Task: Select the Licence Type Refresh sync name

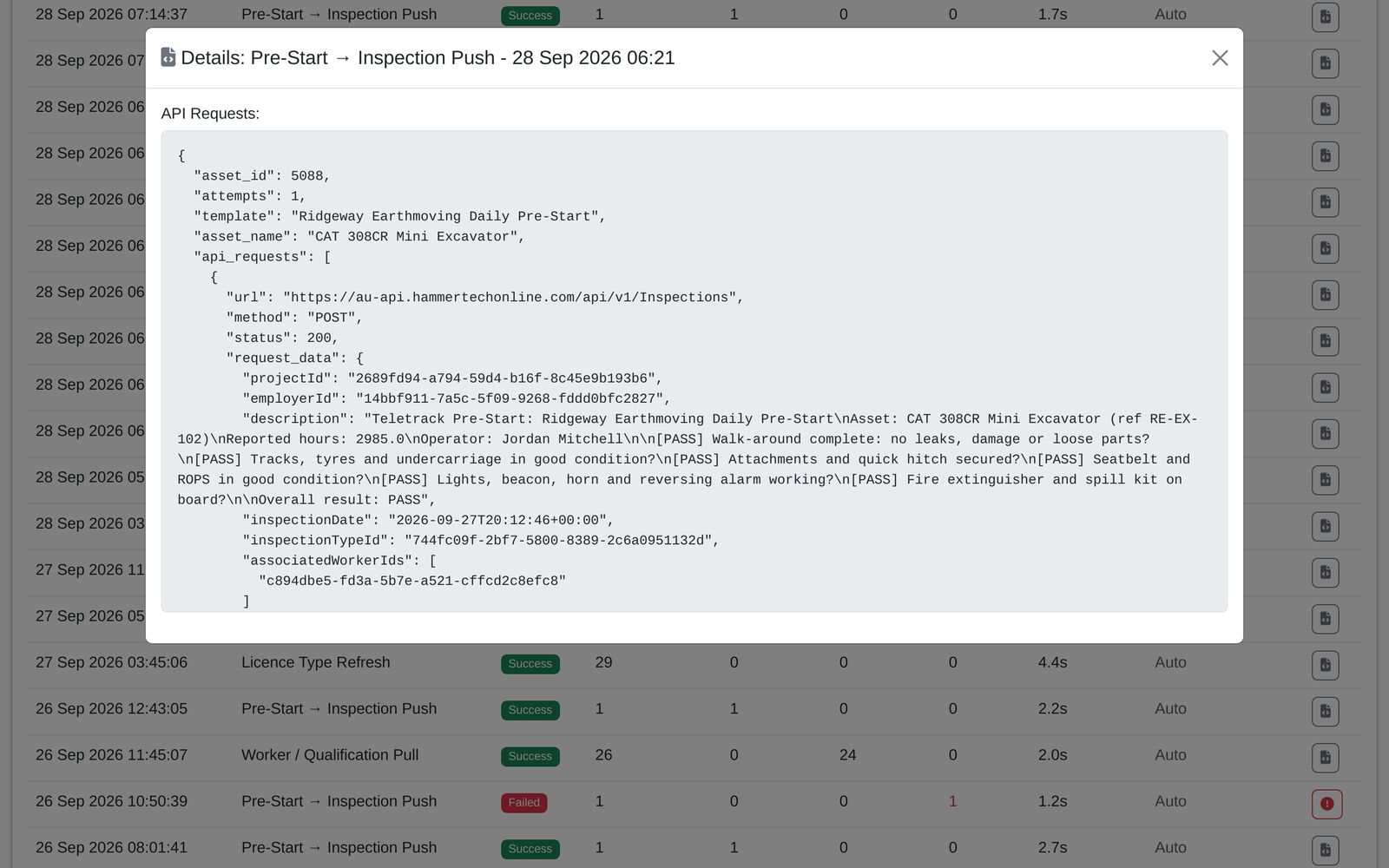Action: pos(316,662)
